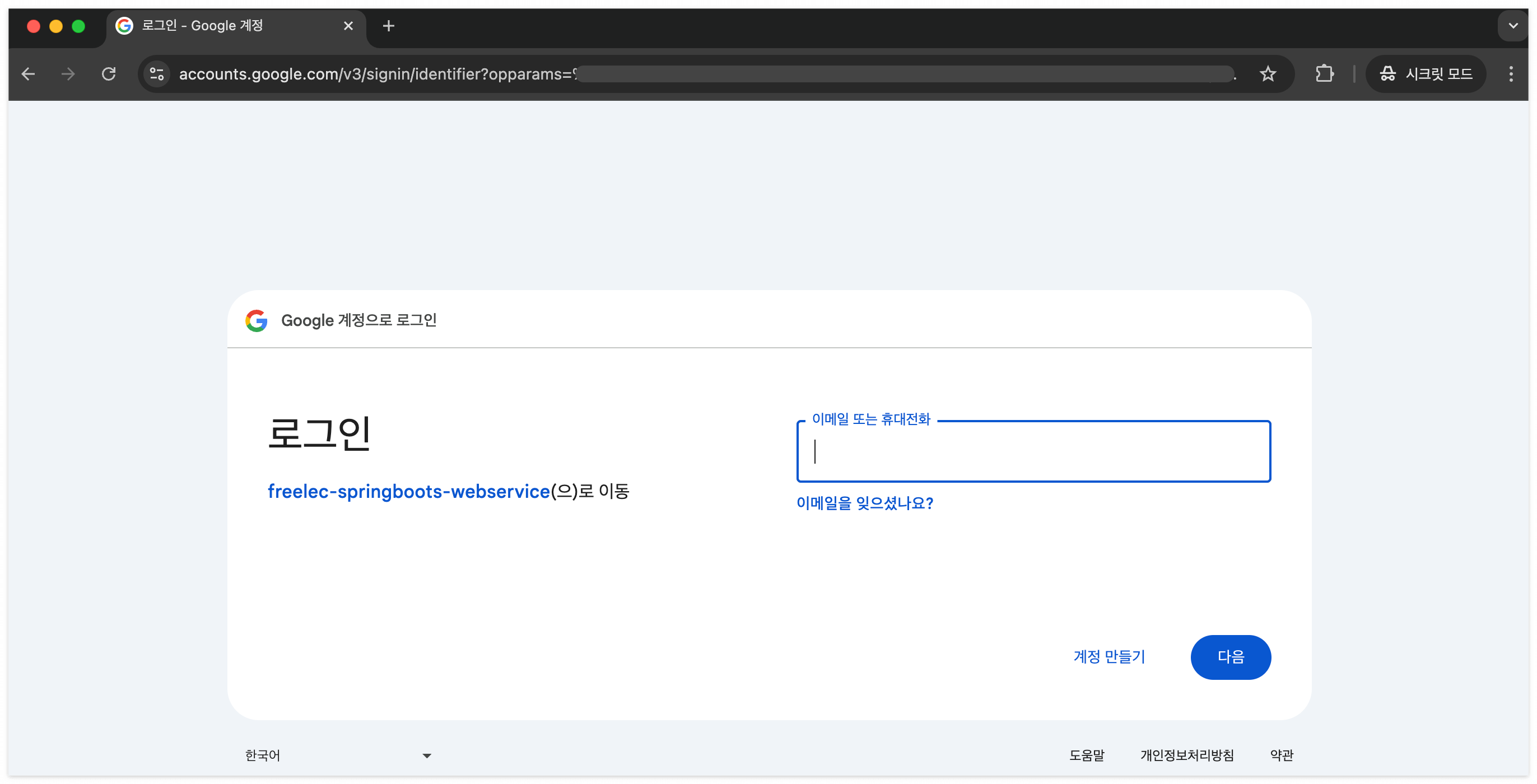
Task: Close the 로그인 - Google 계정 tab
Action: pos(348,26)
